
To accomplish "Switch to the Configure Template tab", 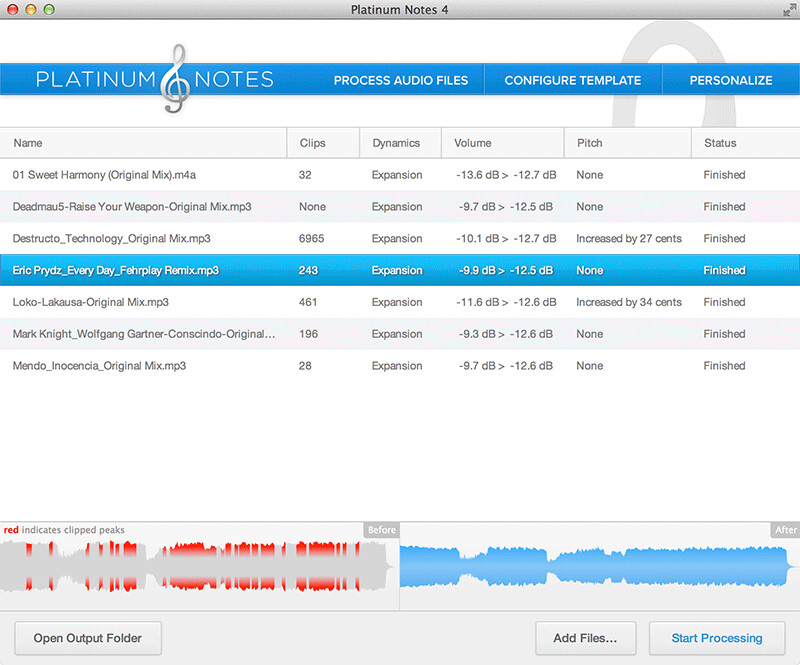I will click(572, 80).
